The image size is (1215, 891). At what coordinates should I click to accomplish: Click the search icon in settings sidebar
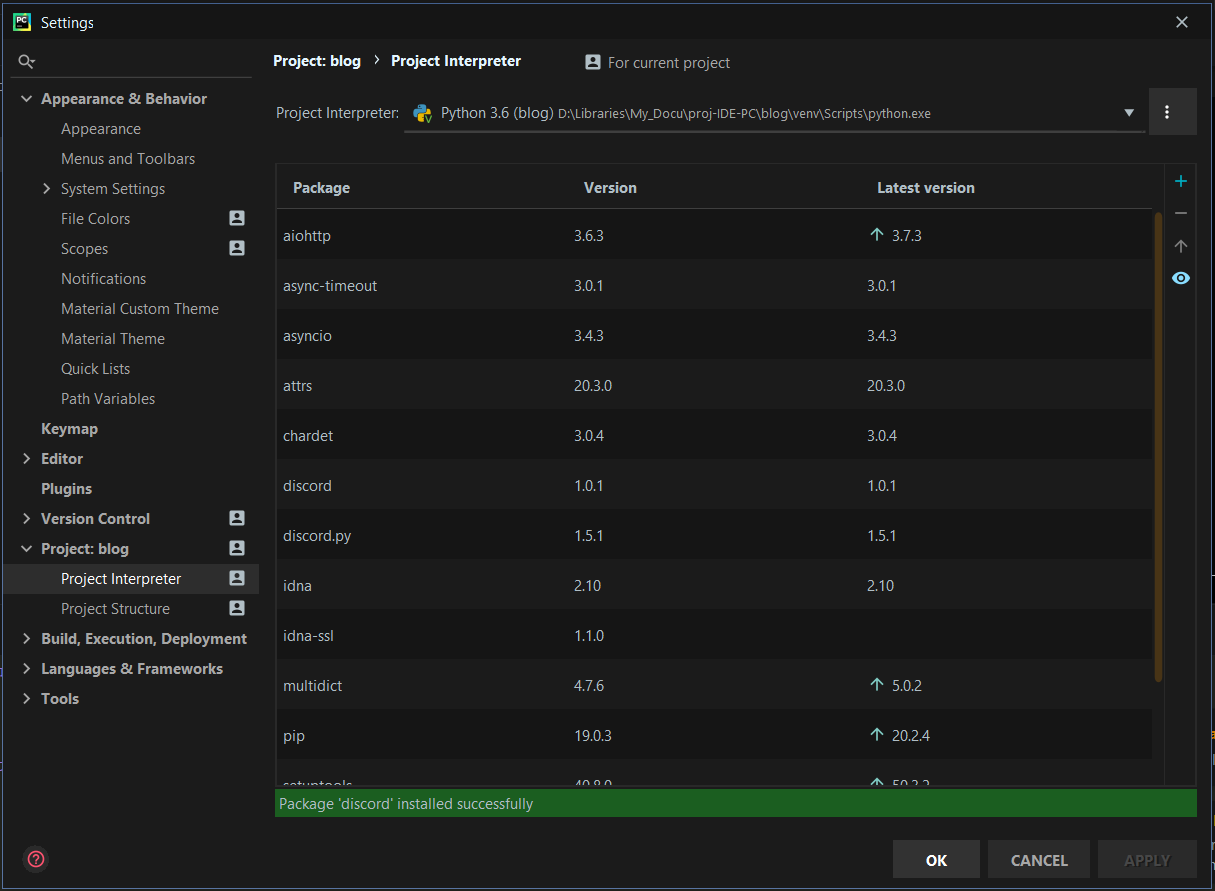[x=26, y=62]
